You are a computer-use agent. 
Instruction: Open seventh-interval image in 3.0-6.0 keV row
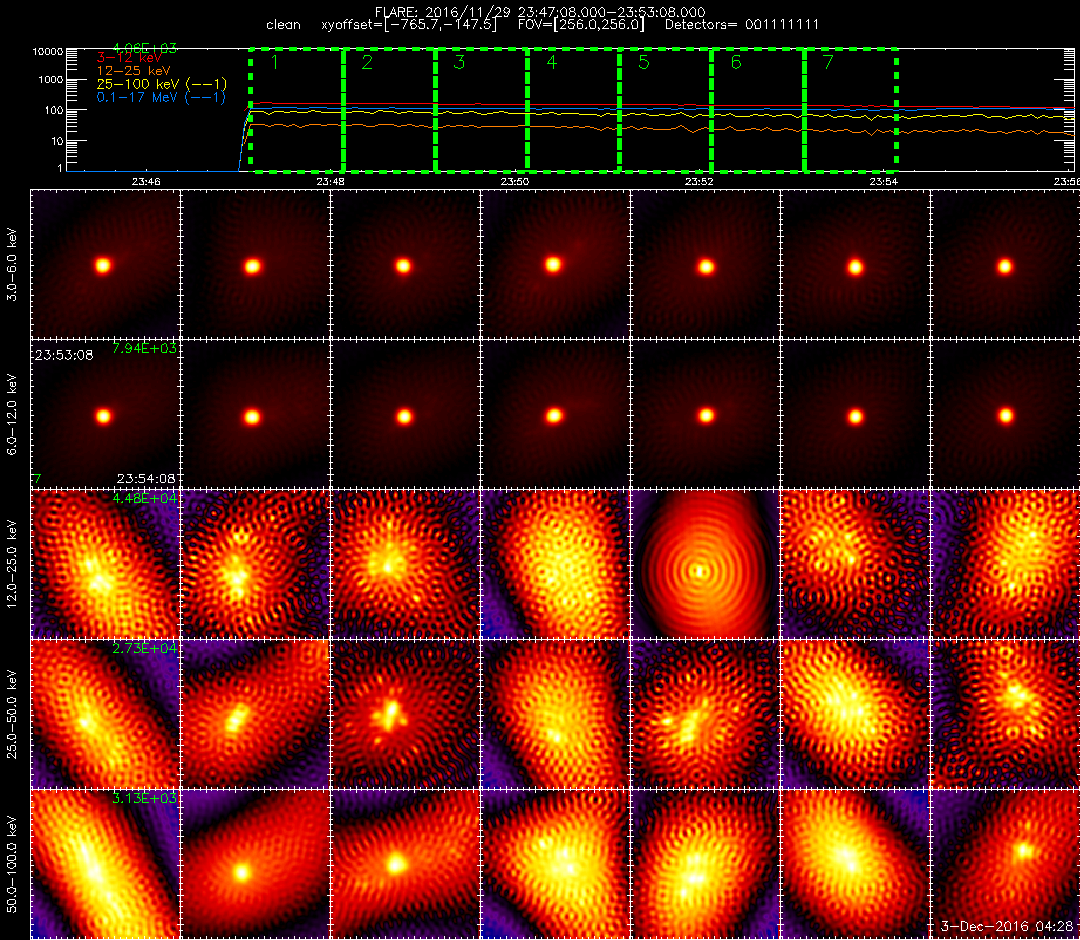coord(1005,264)
